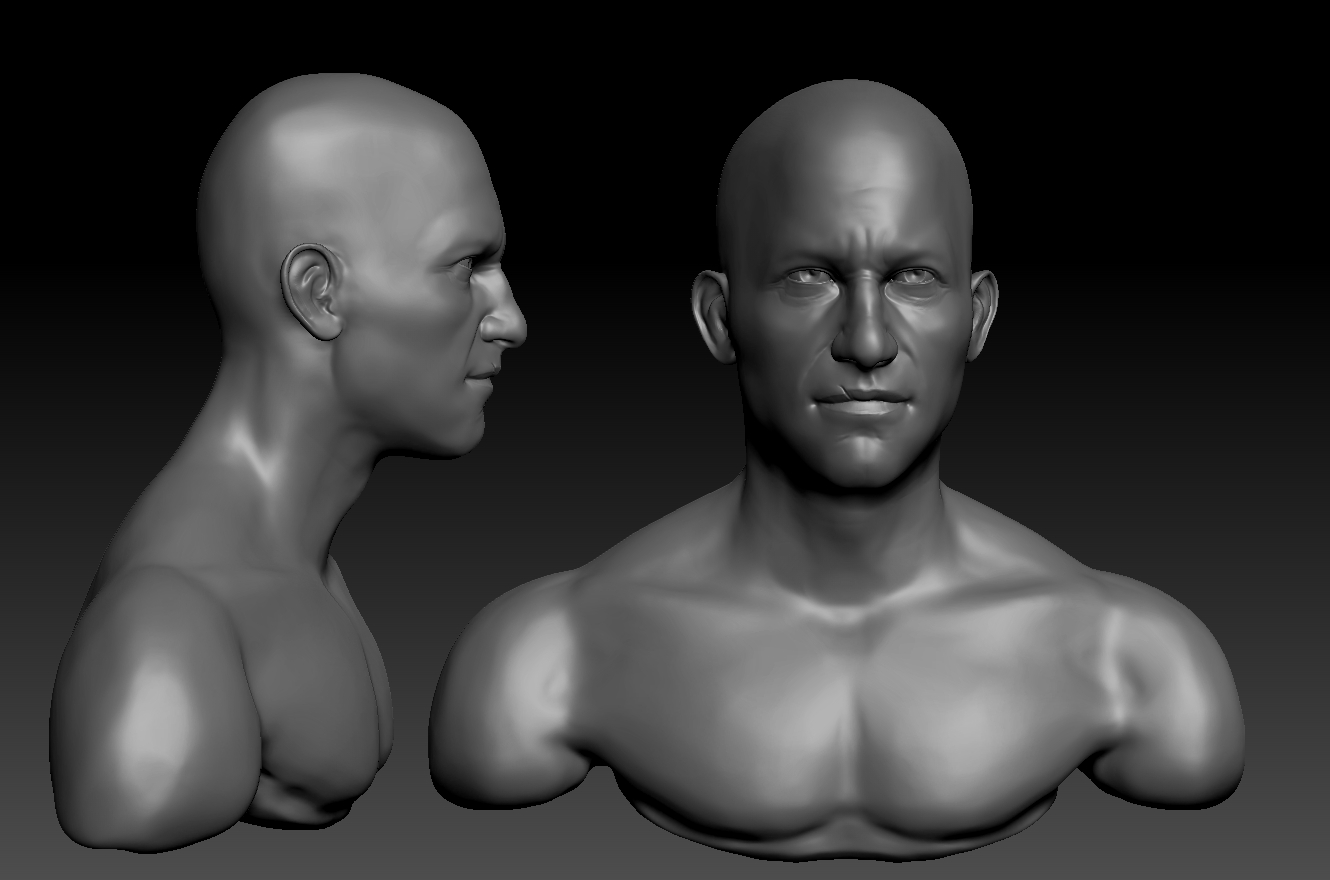
Task: Click the ear on the profile-view bust
Action: tap(312, 293)
